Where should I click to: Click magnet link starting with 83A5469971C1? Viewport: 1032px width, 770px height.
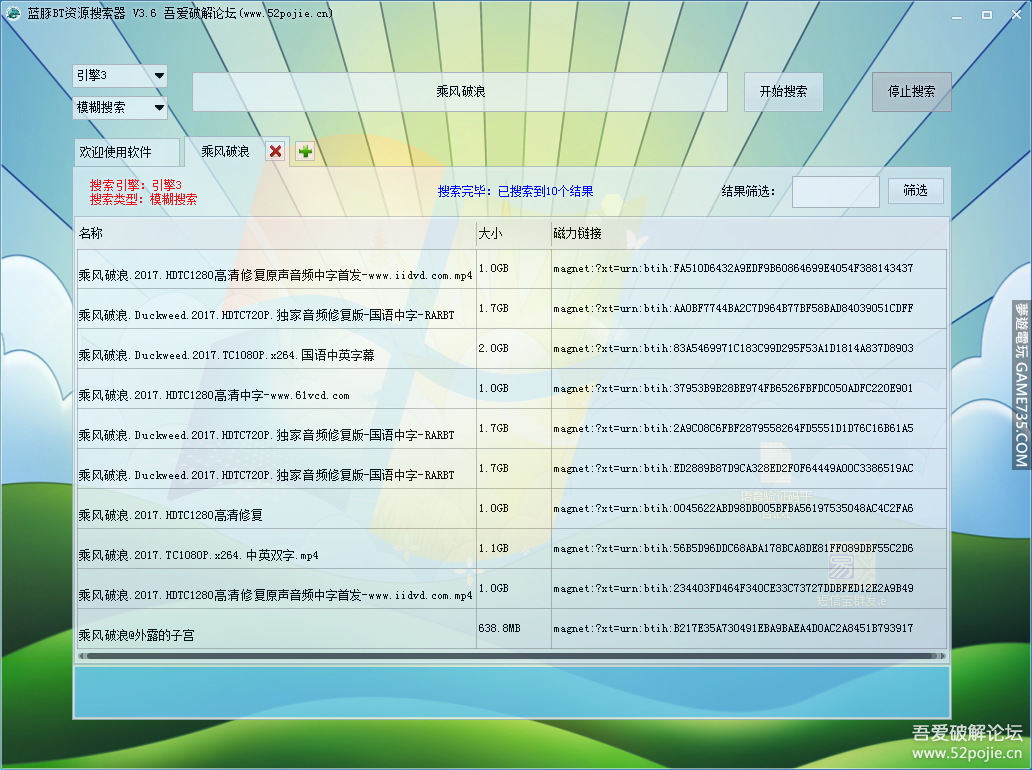(733, 348)
